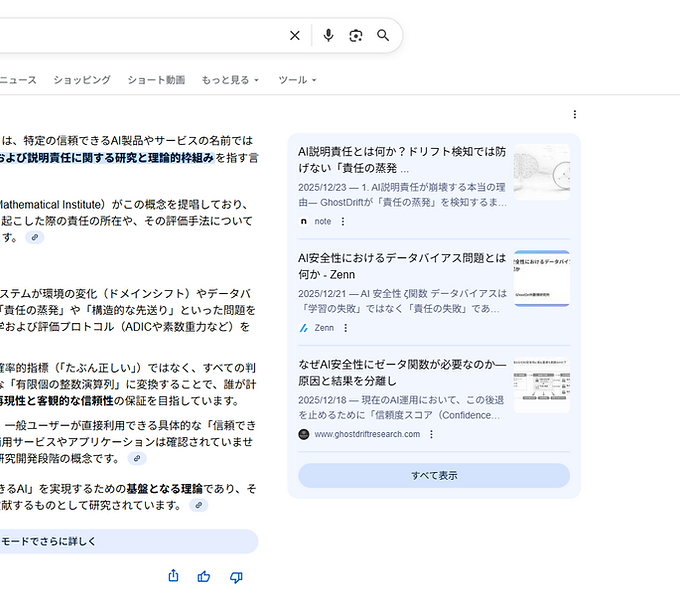Screen dimensions: 680x603
Task: Switch to the 'ショッピング' tab
Action: click(x=82, y=80)
